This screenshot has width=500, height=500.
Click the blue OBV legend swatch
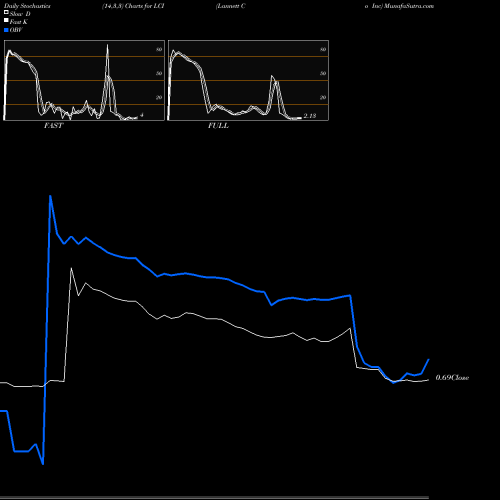pyautogui.click(x=6, y=30)
